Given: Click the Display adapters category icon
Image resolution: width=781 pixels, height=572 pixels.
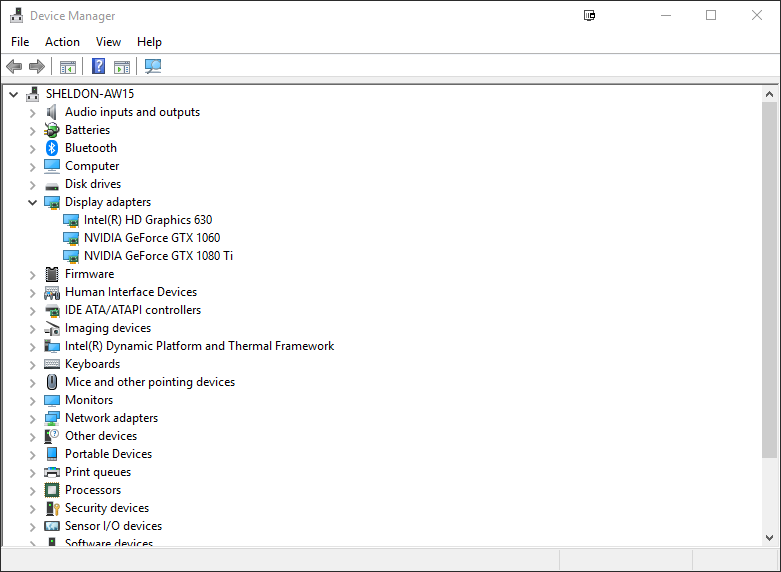Looking at the screenshot, I should 52,202.
